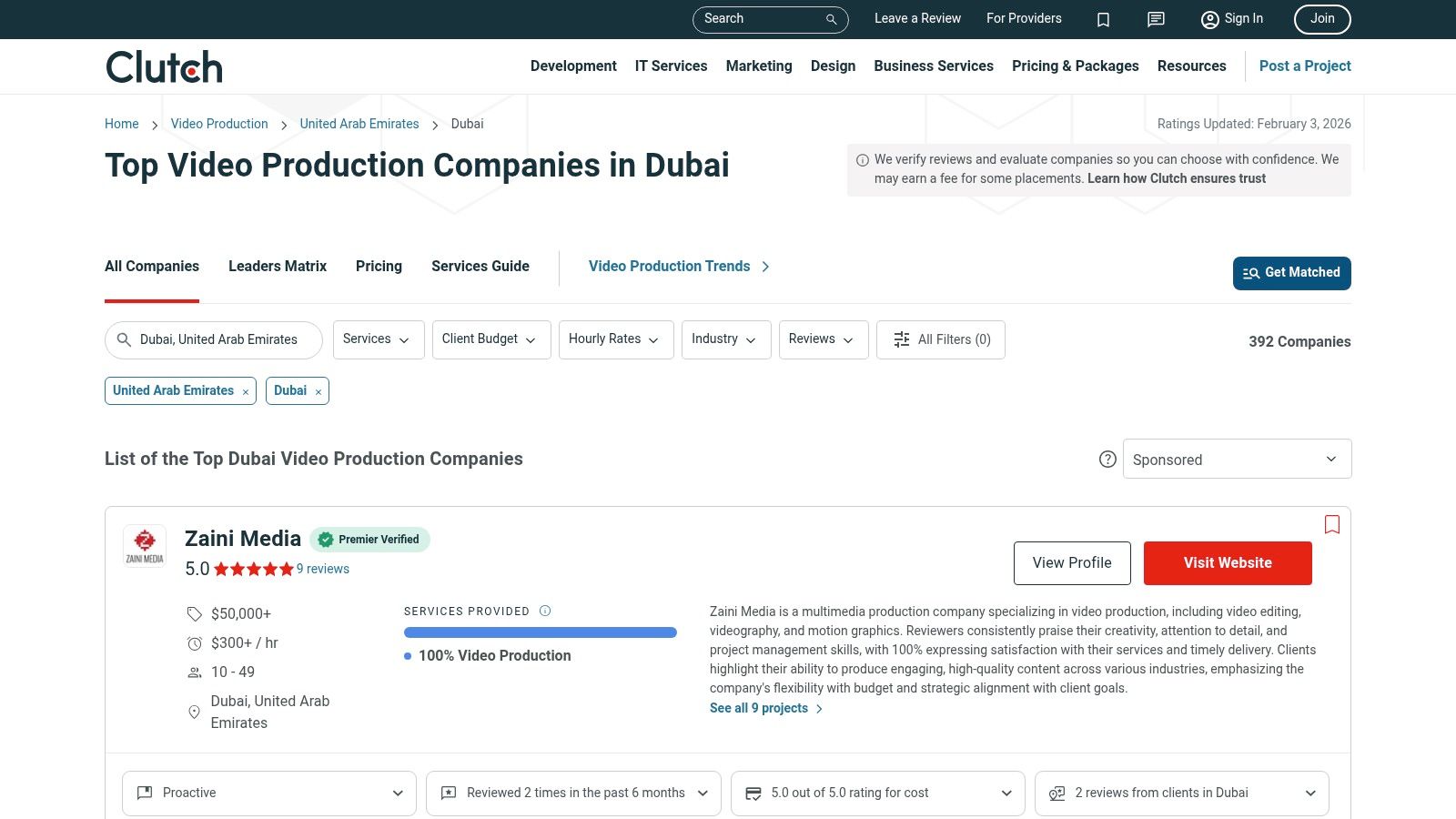Screen dimensions: 1456x819
Task: Remove the Dubai filter tag
Action: point(318,390)
